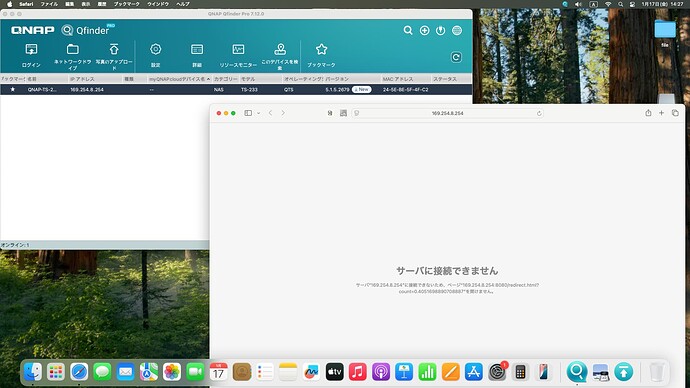Select MAC address 24-5E-BE-5F-4F-C2 cell
Viewport: 690px width, 388px height.
pos(405,90)
